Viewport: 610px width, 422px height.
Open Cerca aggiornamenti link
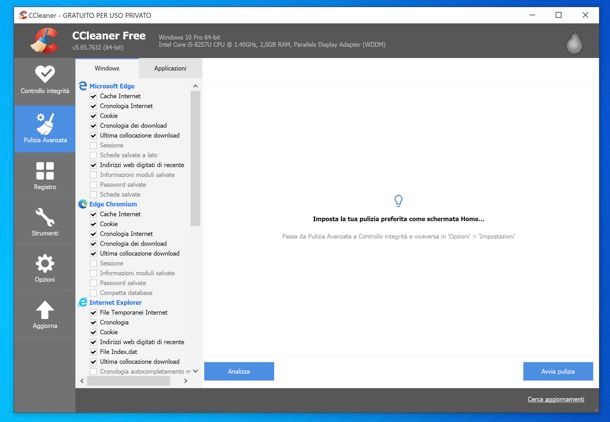[x=556, y=399]
